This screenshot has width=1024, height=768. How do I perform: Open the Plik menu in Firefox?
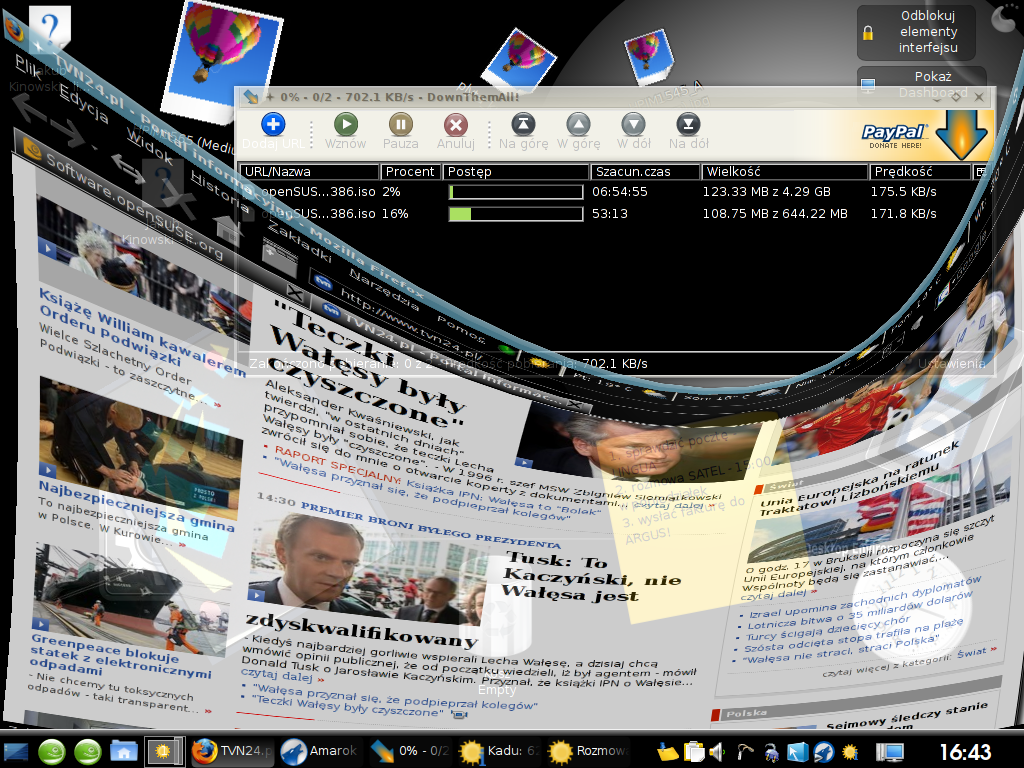[29, 67]
